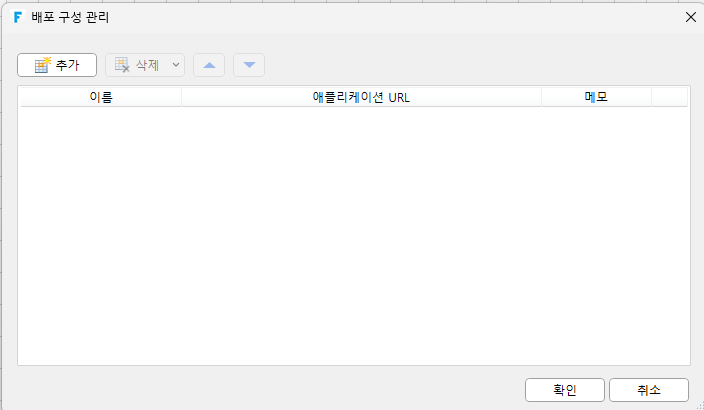Click the 메모 column header
The width and height of the screenshot is (704, 410).
tap(596, 97)
